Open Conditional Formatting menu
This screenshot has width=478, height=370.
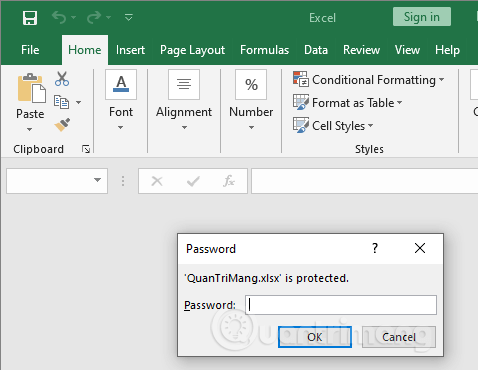[369, 80]
